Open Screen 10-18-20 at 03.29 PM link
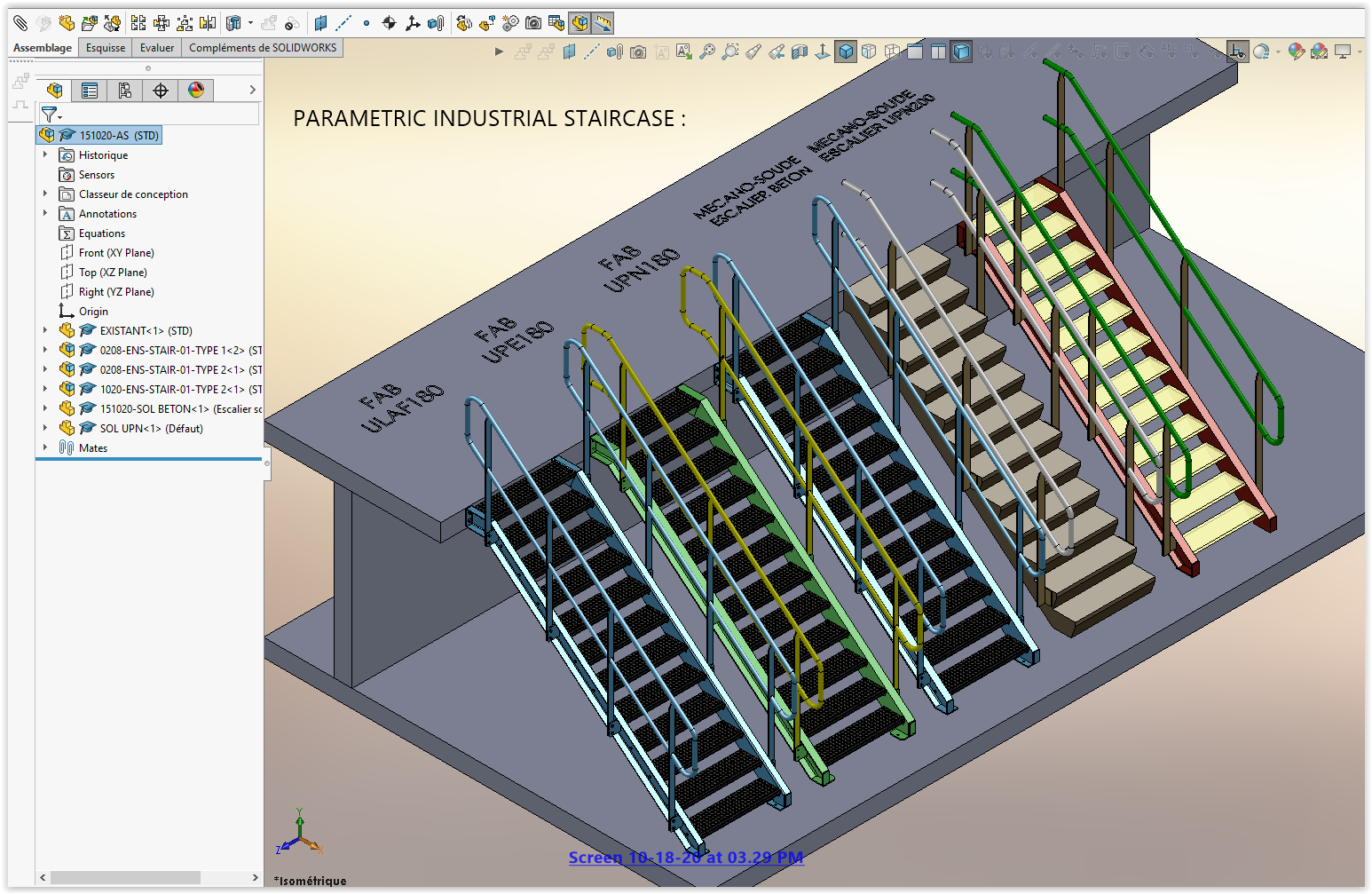Viewport: 1372px width, 894px height. pos(686,858)
